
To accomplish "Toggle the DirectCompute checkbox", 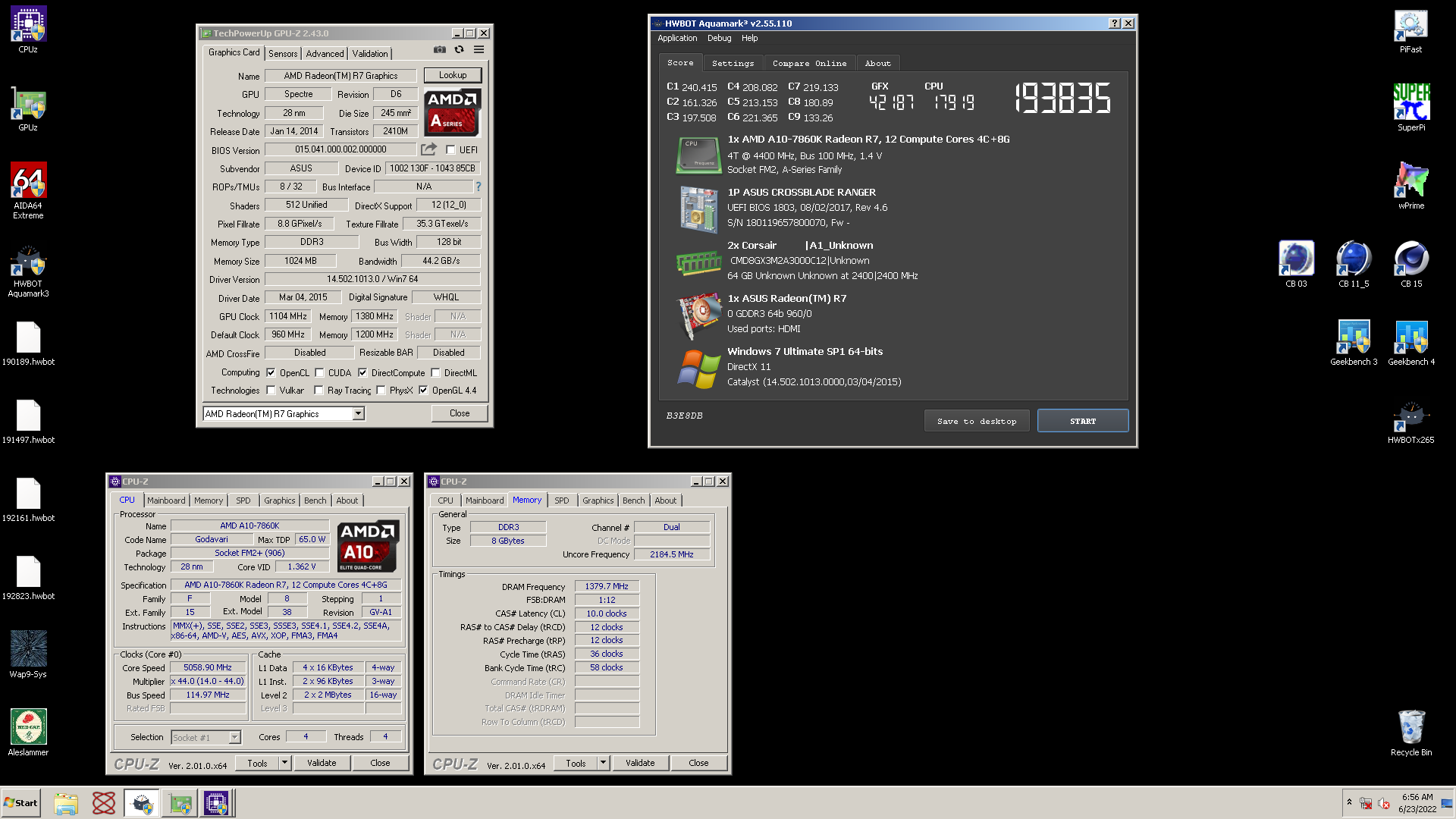I will click(x=362, y=373).
